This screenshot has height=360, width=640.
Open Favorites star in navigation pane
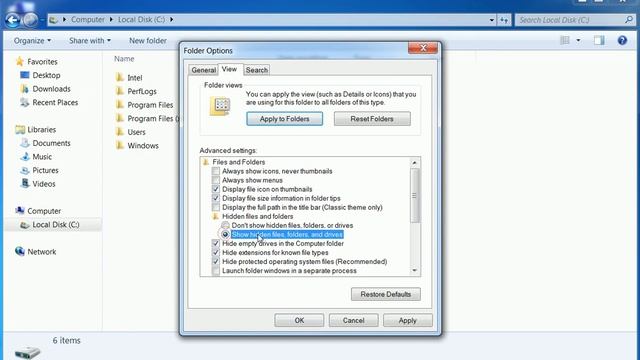20,62
